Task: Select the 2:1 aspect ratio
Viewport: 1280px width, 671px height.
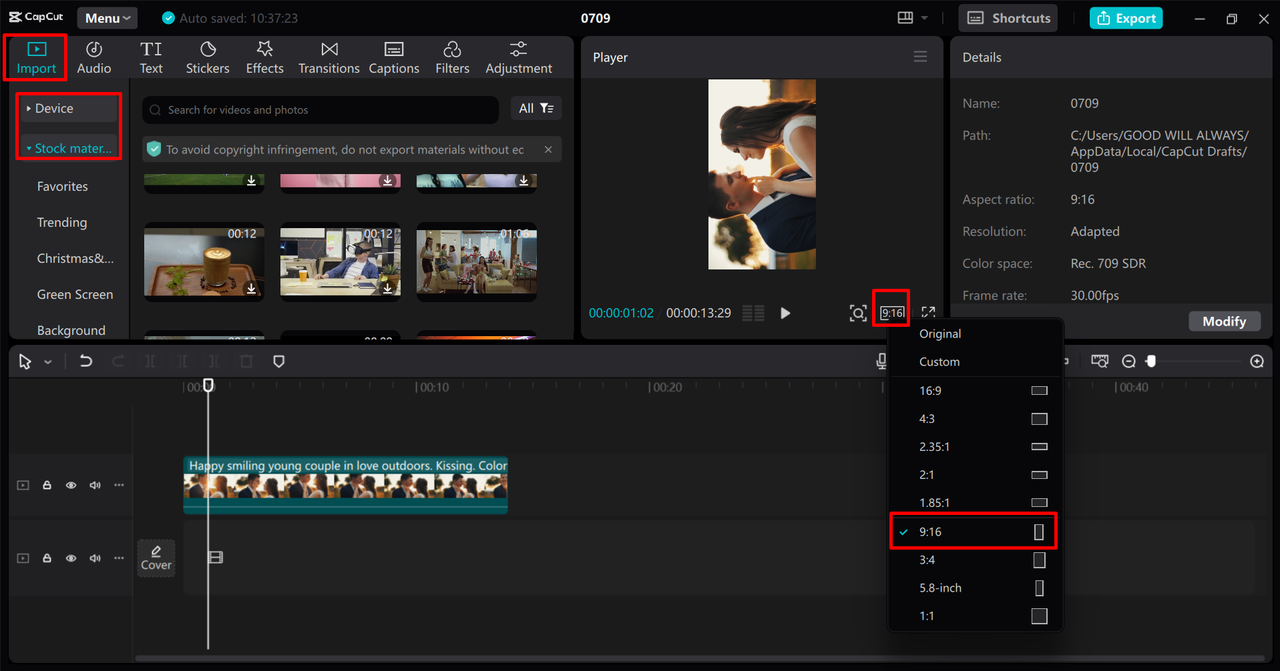Action: click(975, 475)
